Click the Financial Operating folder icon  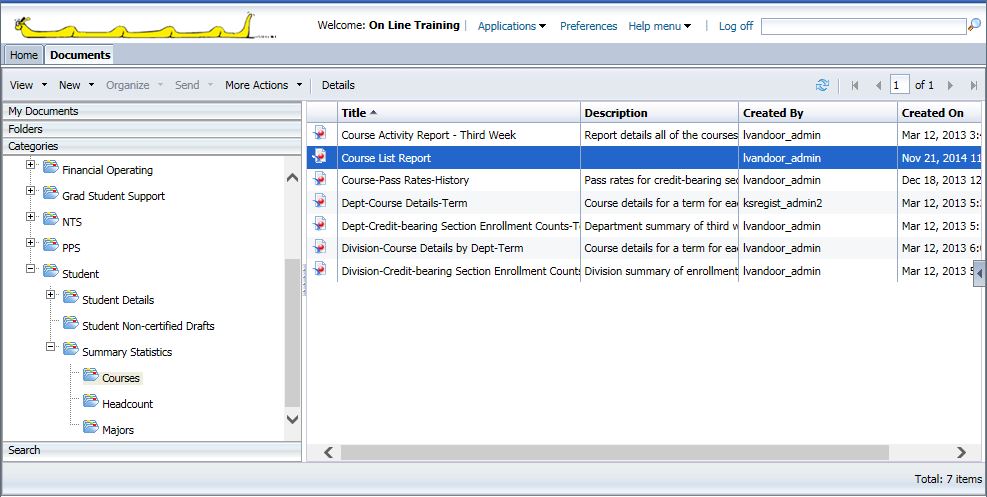coord(50,167)
